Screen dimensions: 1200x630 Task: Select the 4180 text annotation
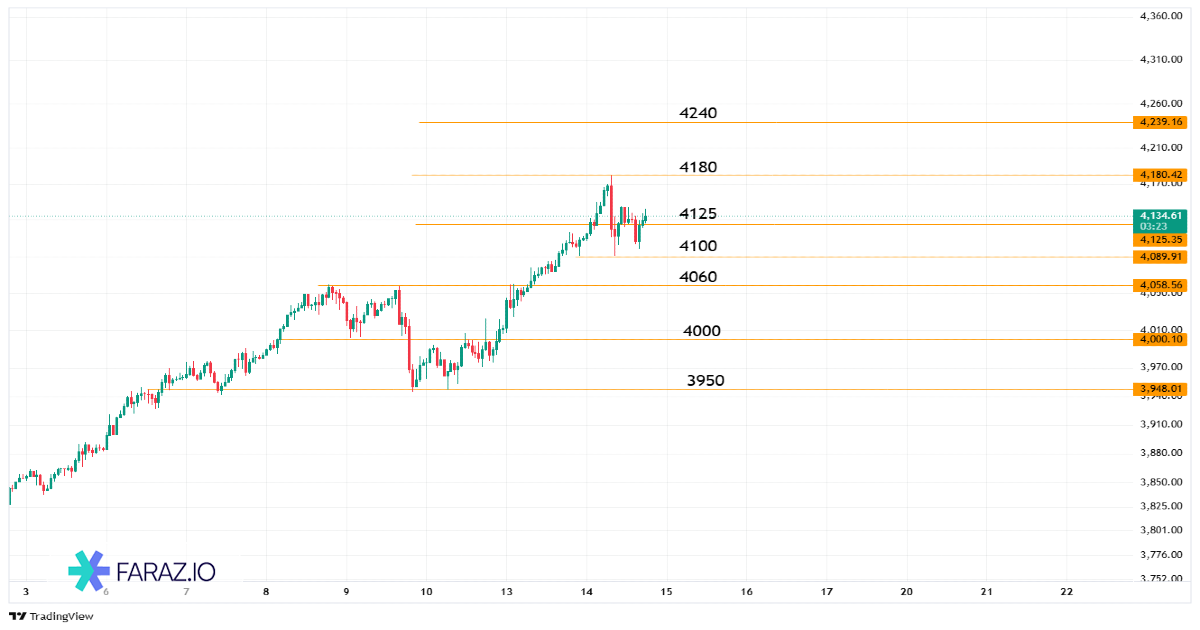tap(698, 167)
